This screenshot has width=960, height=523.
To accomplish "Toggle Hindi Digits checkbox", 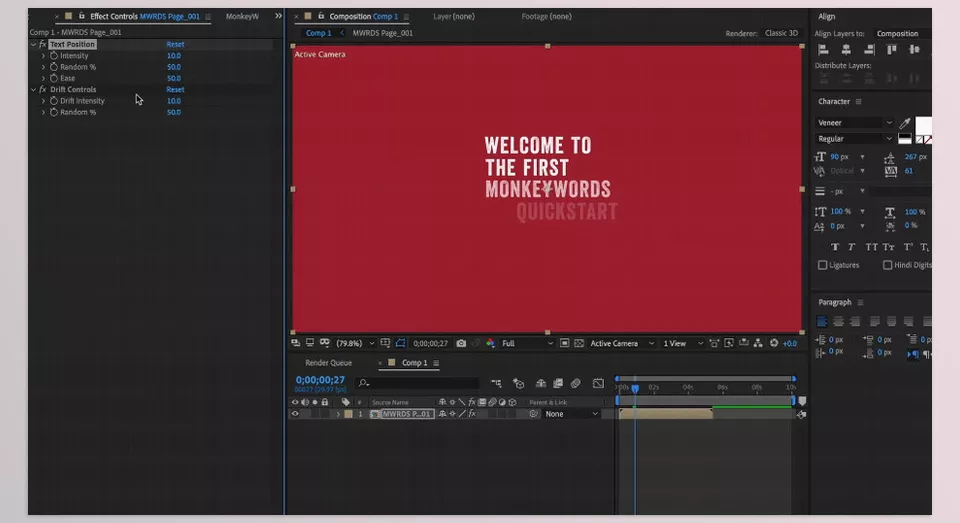I will 887,265.
